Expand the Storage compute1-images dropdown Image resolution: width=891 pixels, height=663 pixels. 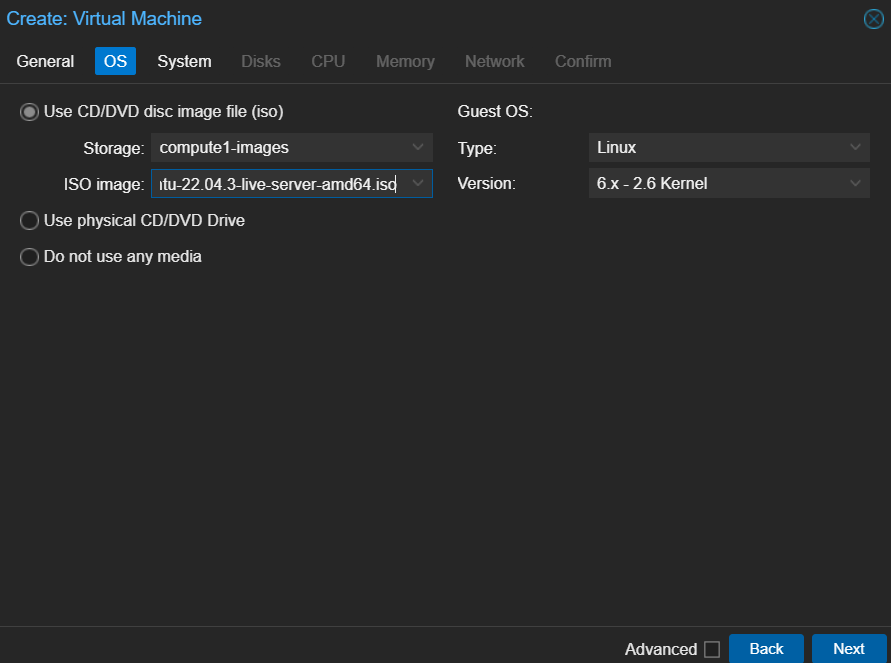click(x=418, y=148)
